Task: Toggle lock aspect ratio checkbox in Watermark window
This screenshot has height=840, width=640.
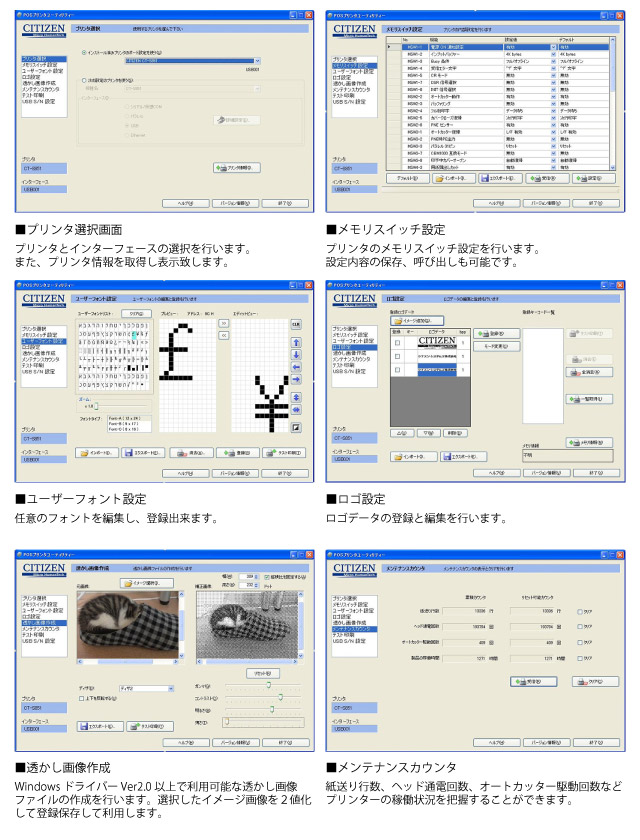Action: click(x=267, y=577)
